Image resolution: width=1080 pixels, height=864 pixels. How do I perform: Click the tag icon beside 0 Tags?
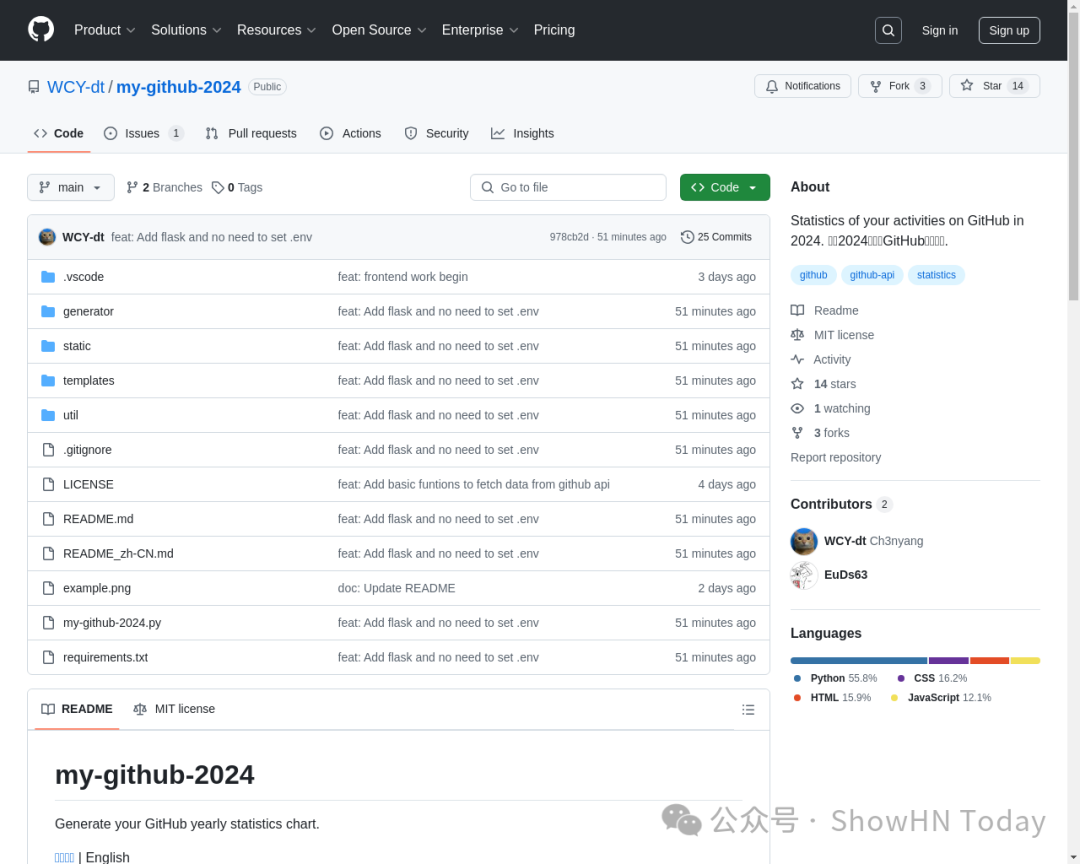(x=218, y=187)
